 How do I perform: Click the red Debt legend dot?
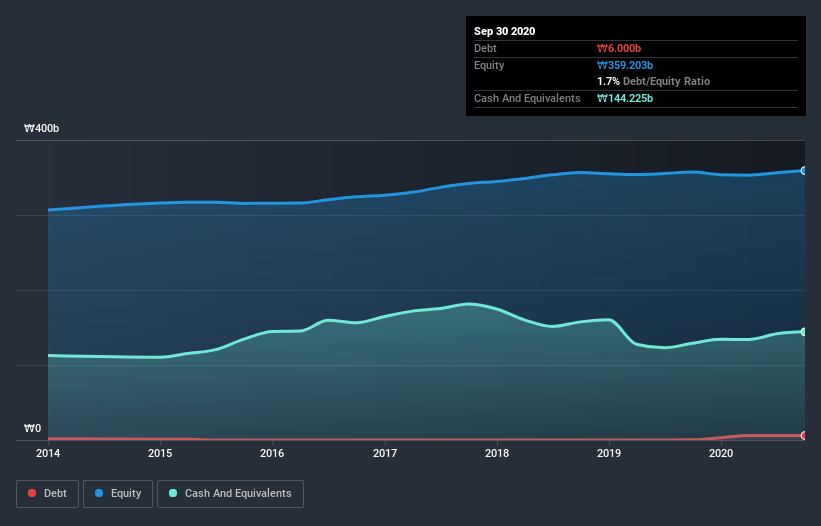pyautogui.click(x=32, y=493)
